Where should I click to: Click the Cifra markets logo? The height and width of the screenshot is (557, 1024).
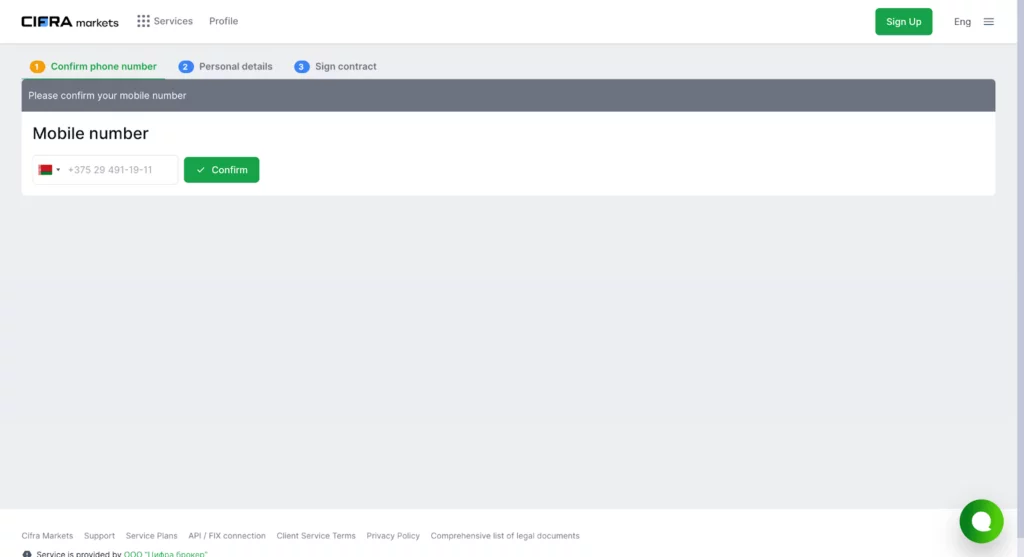[x=70, y=21]
